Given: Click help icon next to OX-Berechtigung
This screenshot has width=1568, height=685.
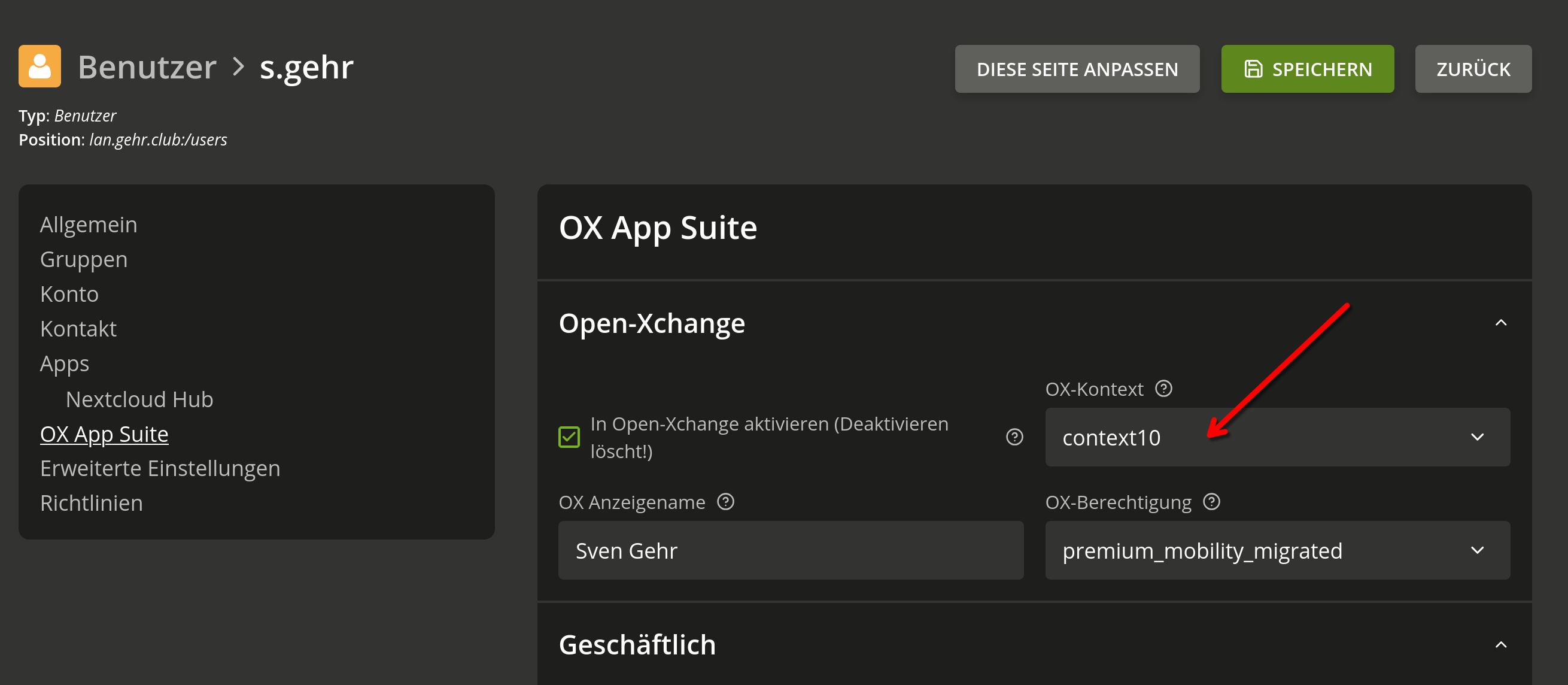Looking at the screenshot, I should (x=1211, y=502).
